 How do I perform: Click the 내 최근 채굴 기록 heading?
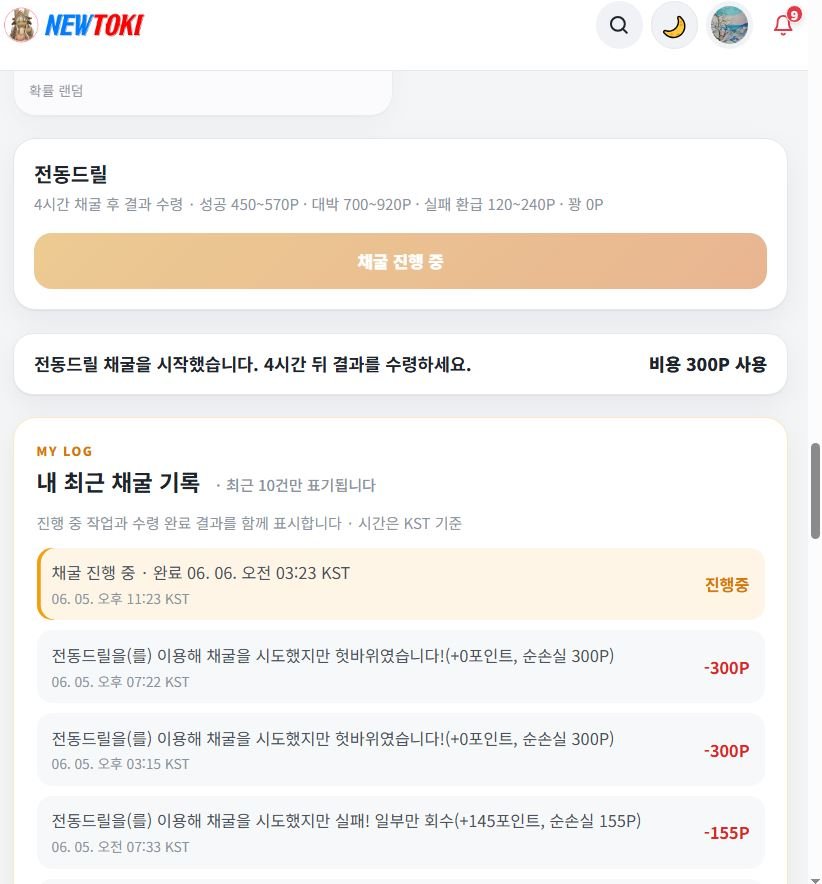(x=118, y=483)
